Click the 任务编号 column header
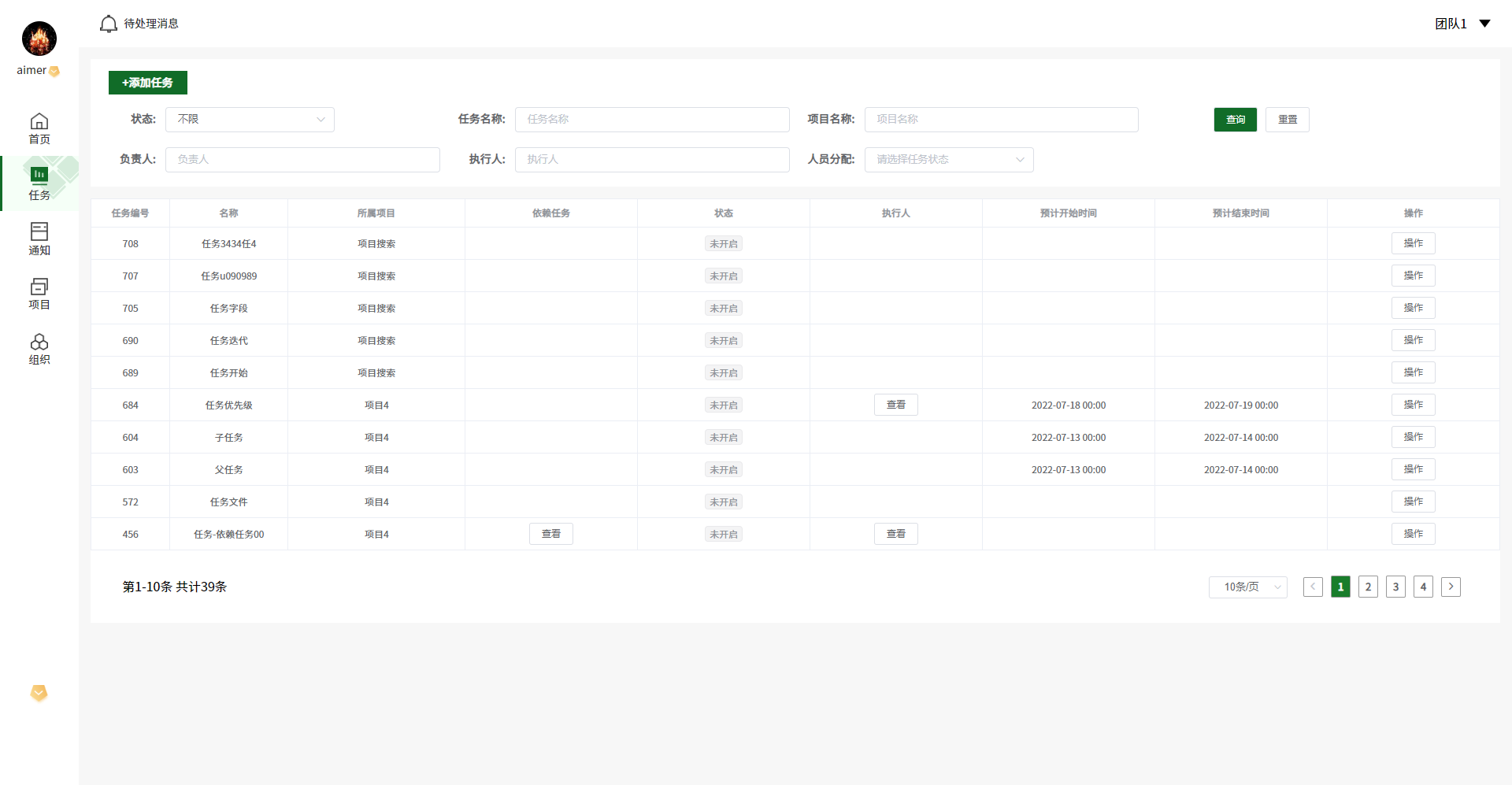The width and height of the screenshot is (1512, 785). click(x=130, y=213)
